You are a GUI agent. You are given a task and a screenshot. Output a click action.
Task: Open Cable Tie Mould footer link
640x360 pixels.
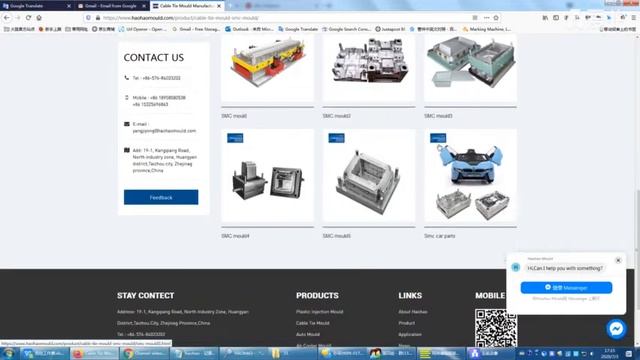coord(313,323)
